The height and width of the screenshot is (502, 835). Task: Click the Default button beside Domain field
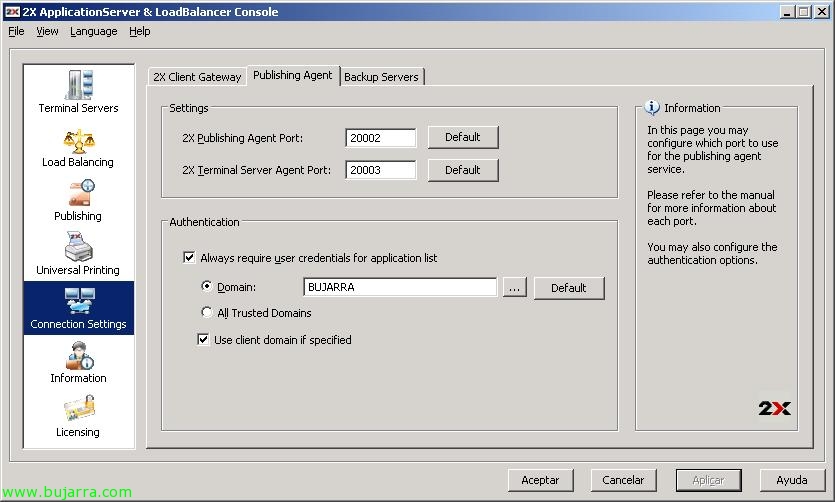pyautogui.click(x=569, y=288)
